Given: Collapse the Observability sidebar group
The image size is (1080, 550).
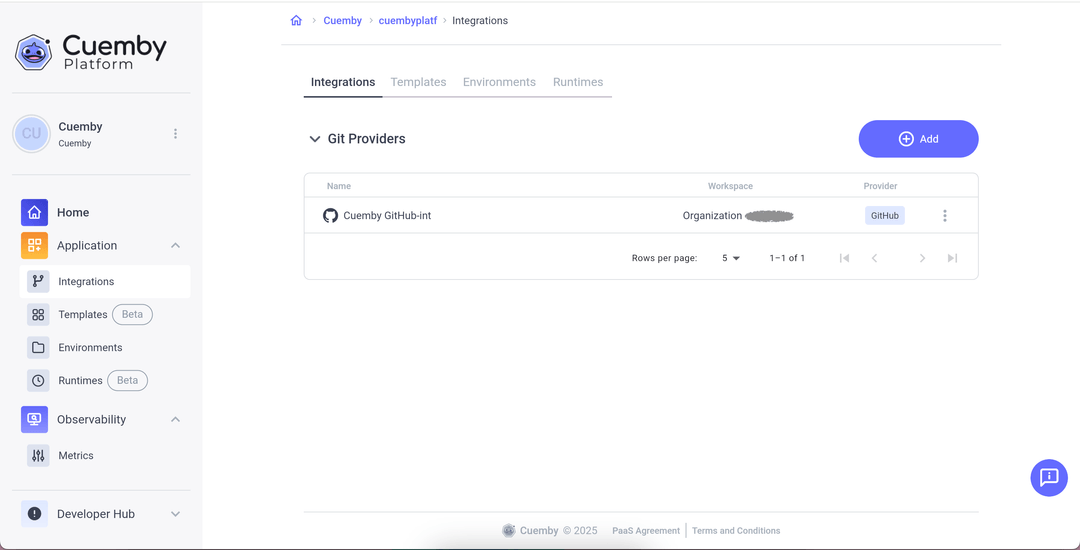Looking at the screenshot, I should [175, 420].
